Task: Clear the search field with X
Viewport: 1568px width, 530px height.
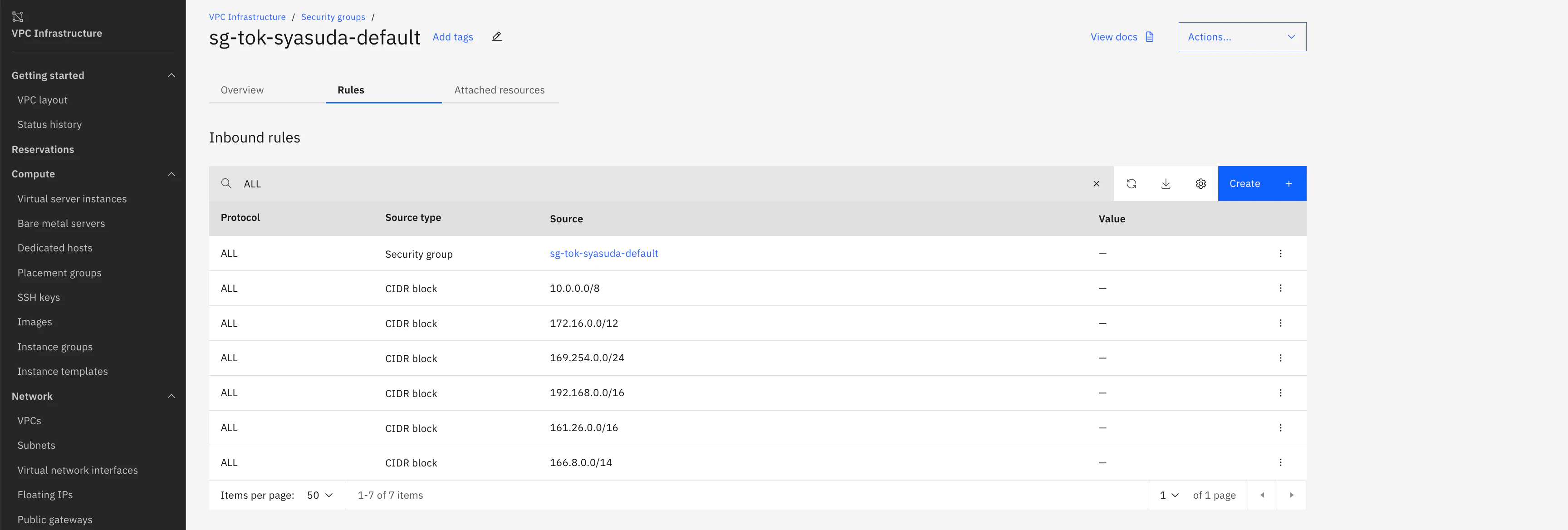Action: [x=1096, y=184]
